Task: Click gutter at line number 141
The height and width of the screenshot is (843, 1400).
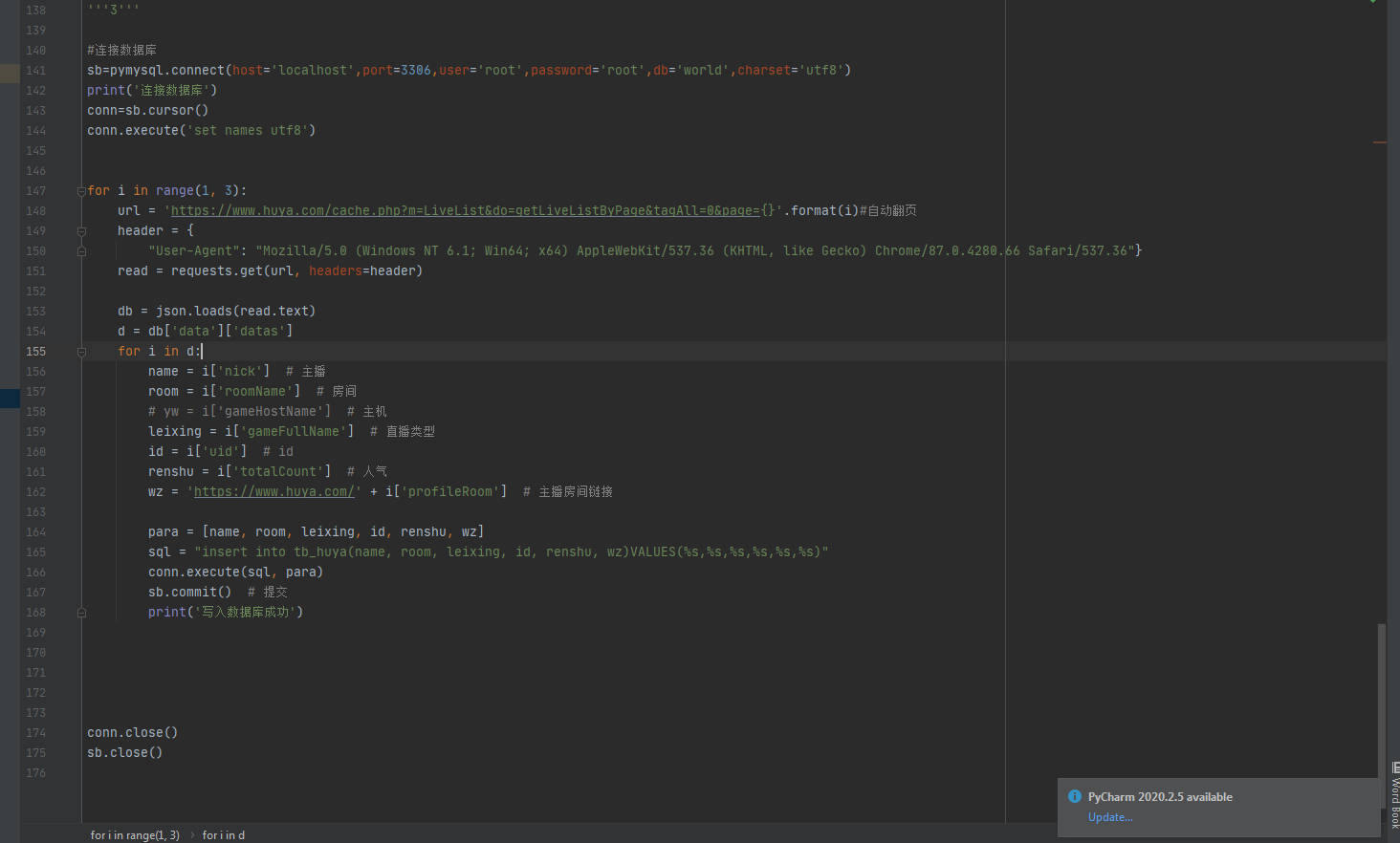Action: [x=36, y=71]
